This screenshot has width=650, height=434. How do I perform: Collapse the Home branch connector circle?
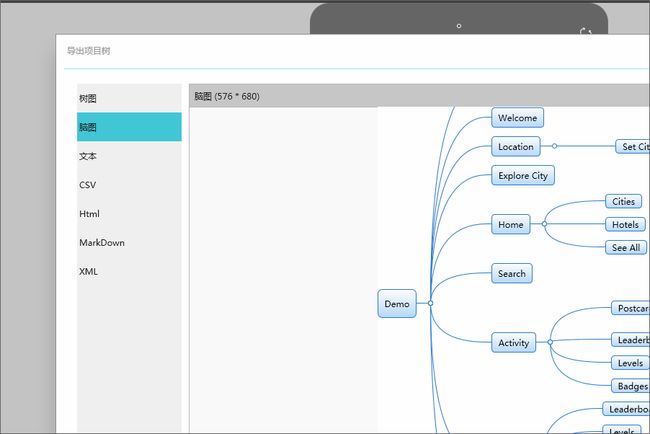pos(544,225)
